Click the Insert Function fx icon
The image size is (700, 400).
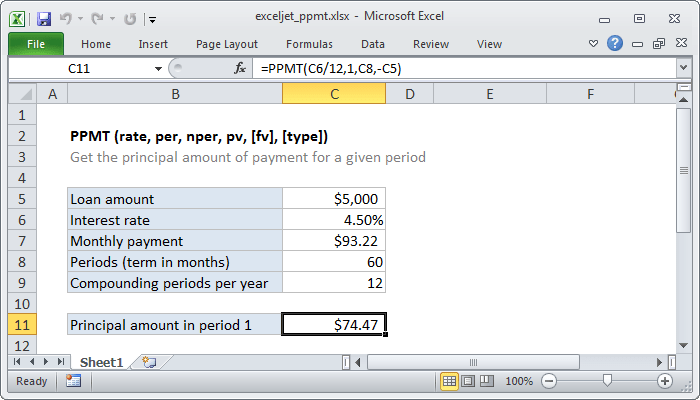240,68
